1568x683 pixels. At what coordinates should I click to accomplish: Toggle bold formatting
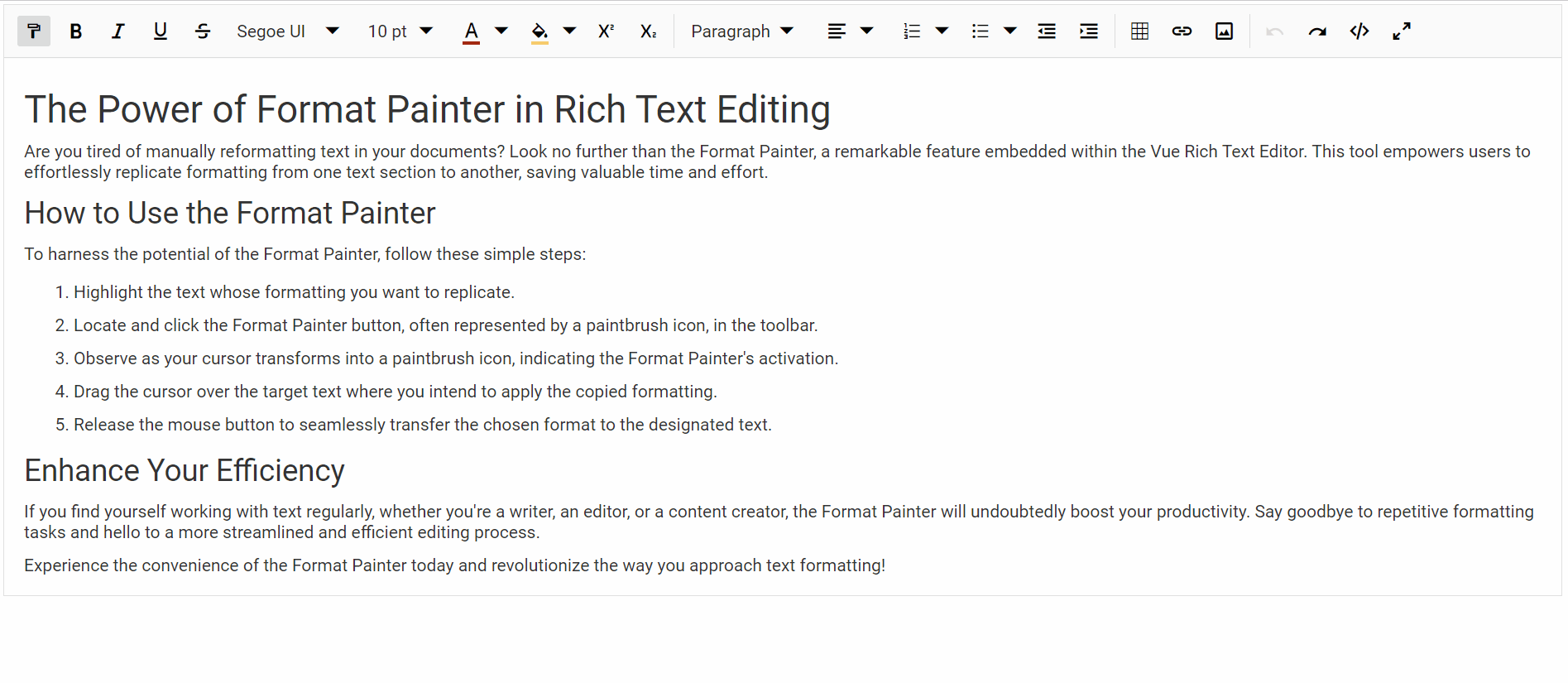[x=76, y=31]
